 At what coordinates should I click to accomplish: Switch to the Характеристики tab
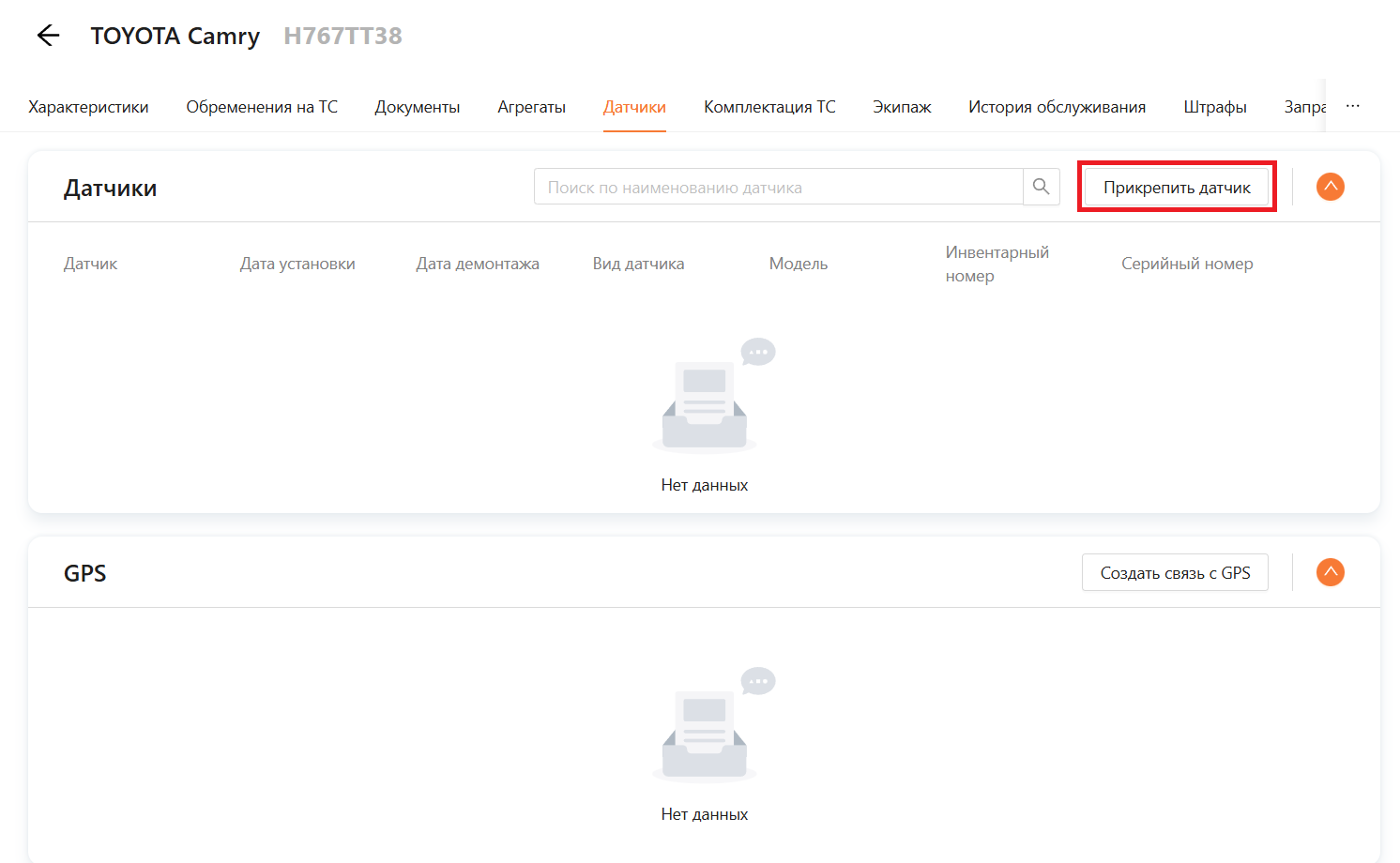pyautogui.click(x=88, y=107)
